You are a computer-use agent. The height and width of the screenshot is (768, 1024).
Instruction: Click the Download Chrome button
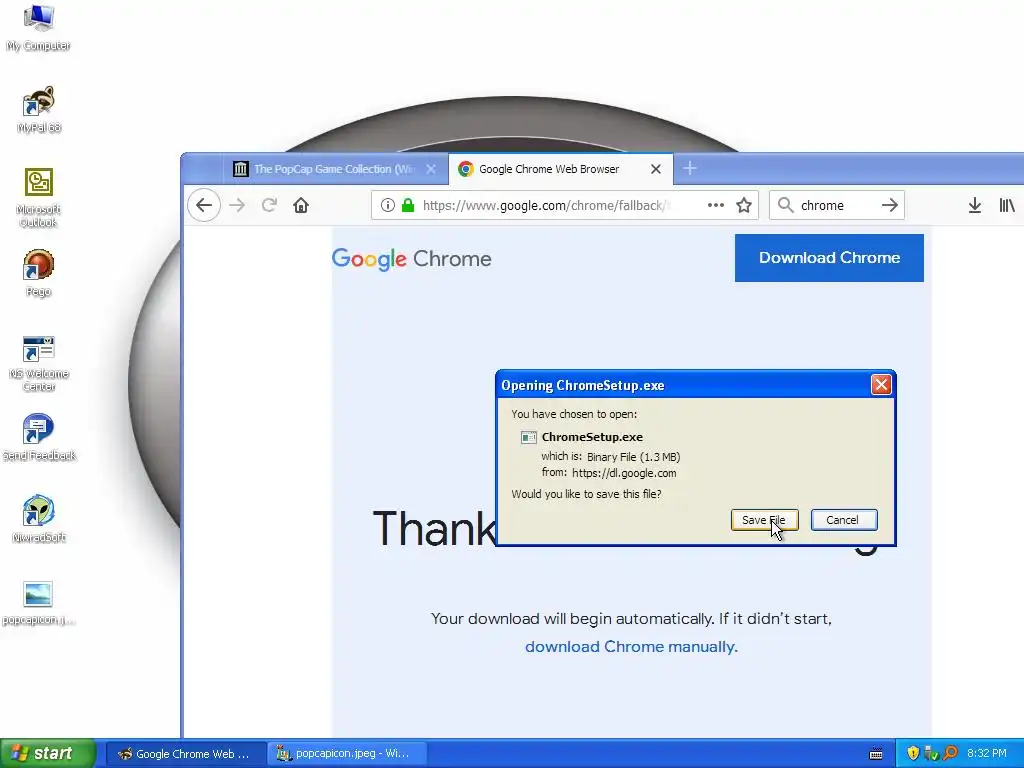(x=829, y=258)
